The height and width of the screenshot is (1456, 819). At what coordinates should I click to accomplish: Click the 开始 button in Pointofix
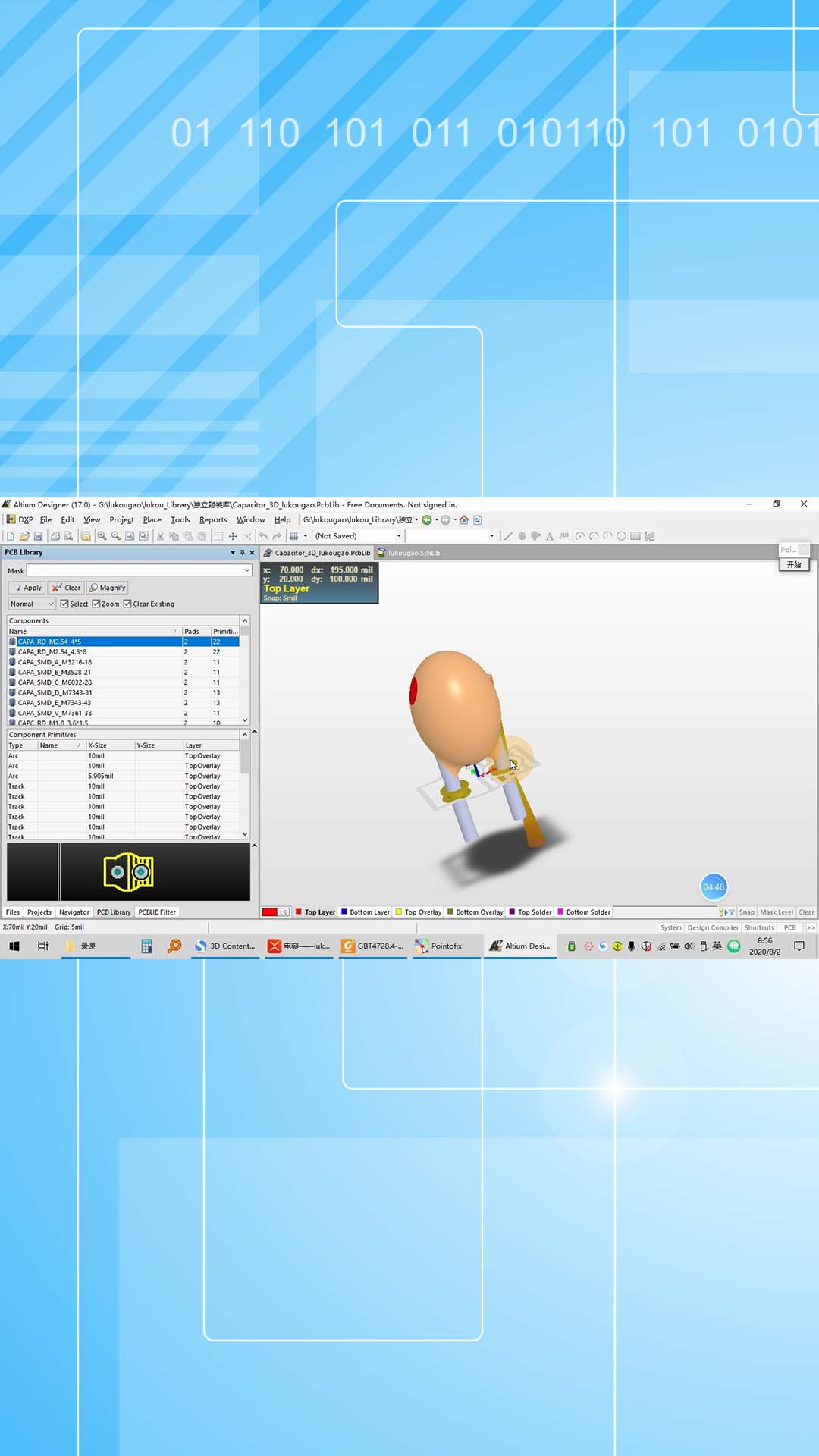pos(794,565)
